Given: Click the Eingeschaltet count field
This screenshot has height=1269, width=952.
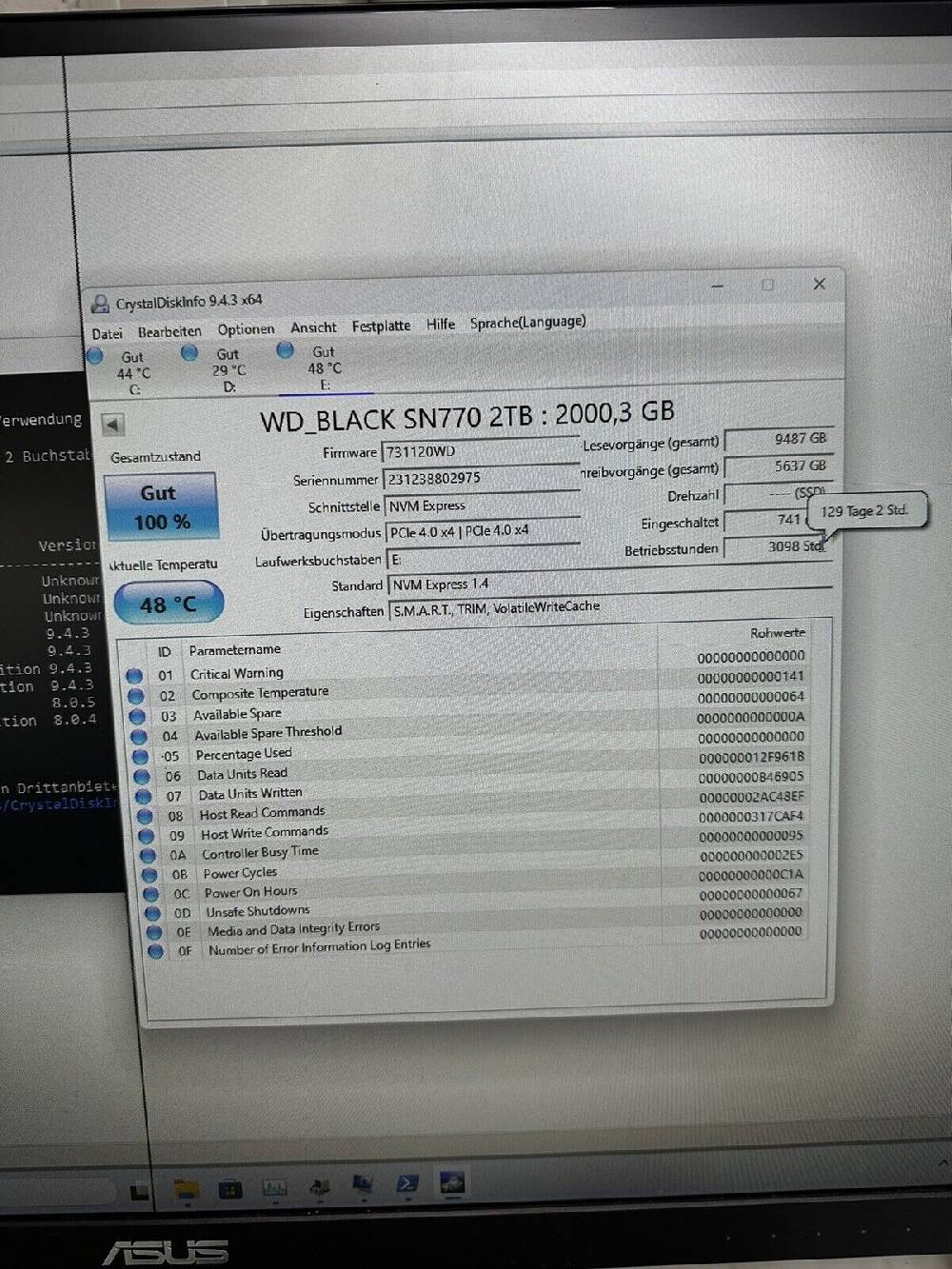Looking at the screenshot, I should [766, 520].
